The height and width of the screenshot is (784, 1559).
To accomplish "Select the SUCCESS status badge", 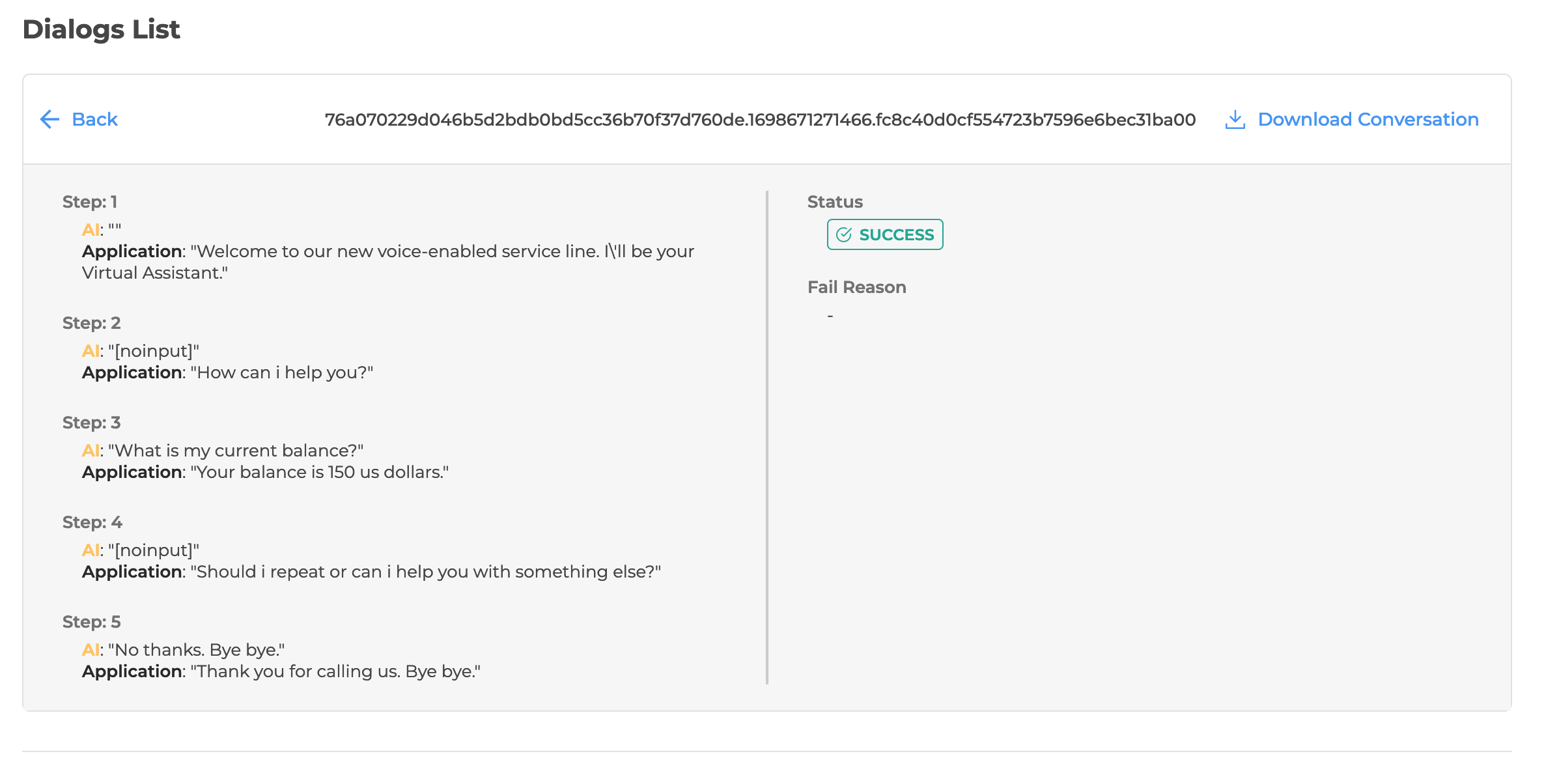I will tap(884, 234).
